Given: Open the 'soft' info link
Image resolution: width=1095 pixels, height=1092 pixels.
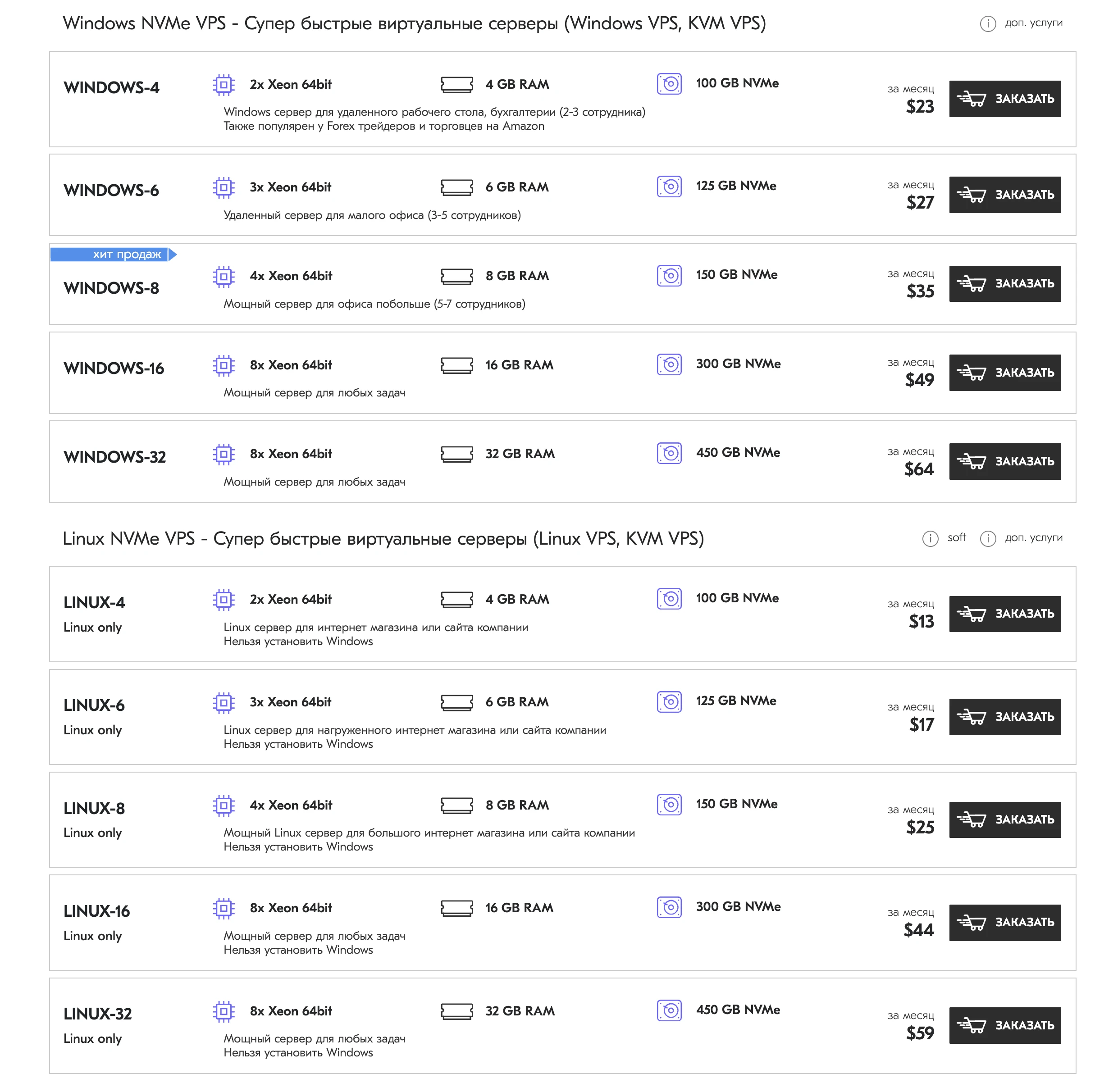Looking at the screenshot, I should [956, 538].
